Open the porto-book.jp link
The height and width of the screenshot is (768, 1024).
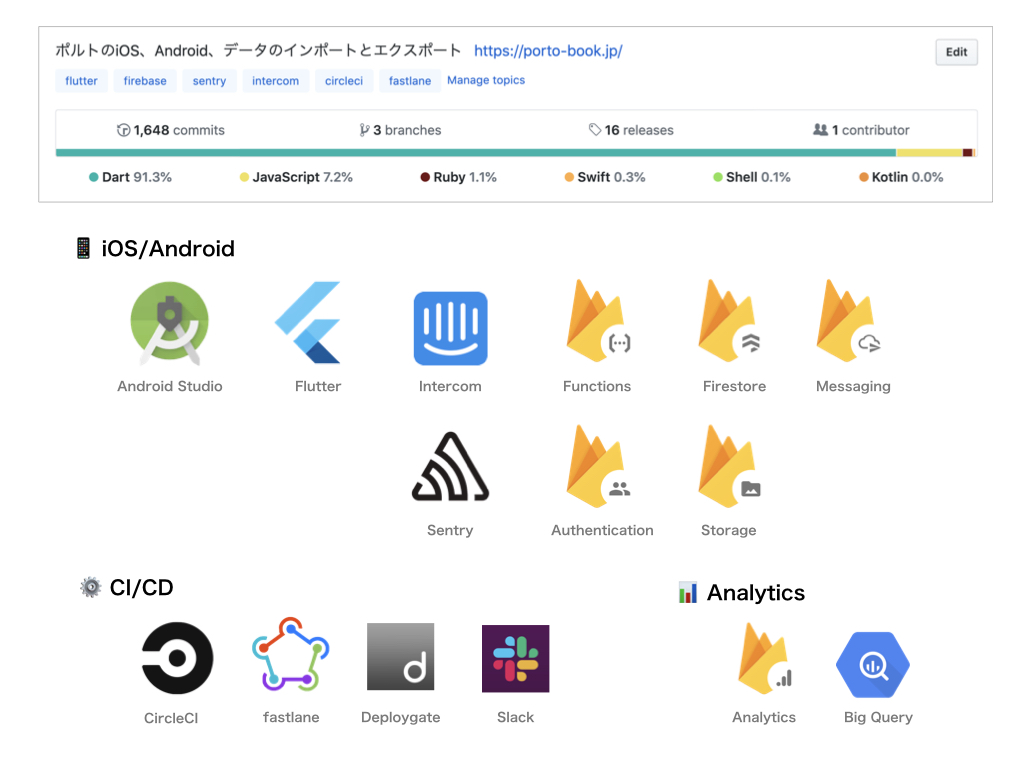[548, 51]
